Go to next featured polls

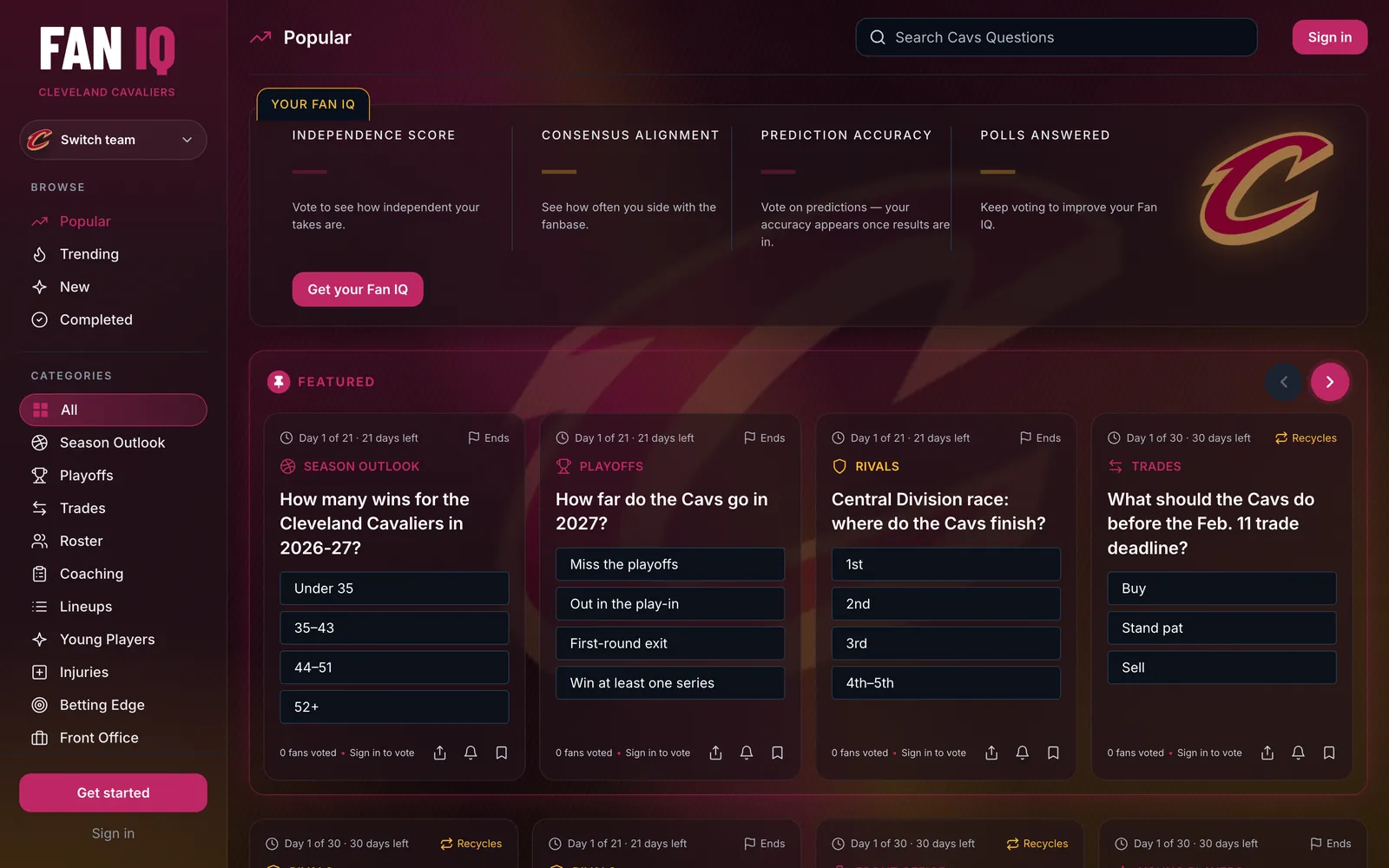click(x=1330, y=382)
